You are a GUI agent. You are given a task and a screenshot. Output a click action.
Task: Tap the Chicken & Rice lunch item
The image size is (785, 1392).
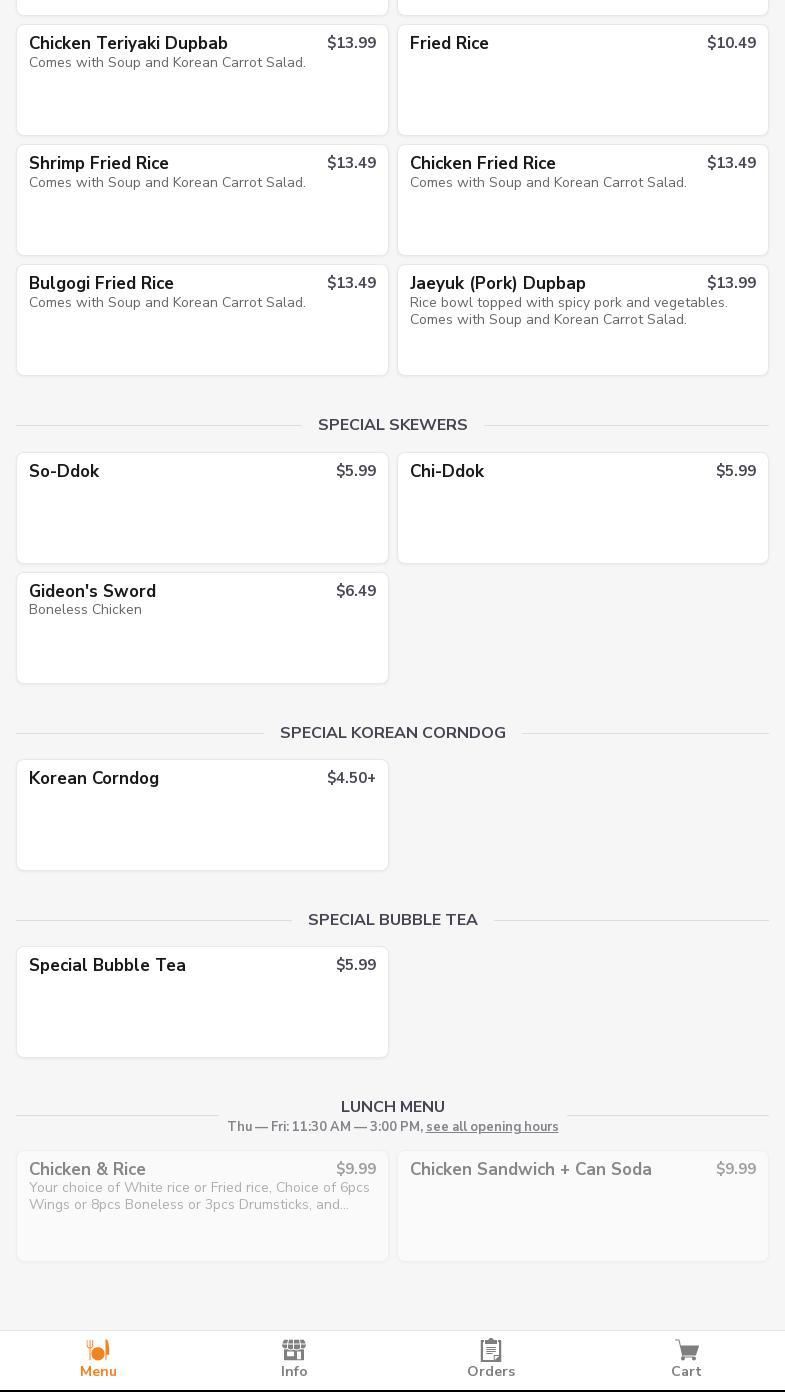coord(202,1206)
